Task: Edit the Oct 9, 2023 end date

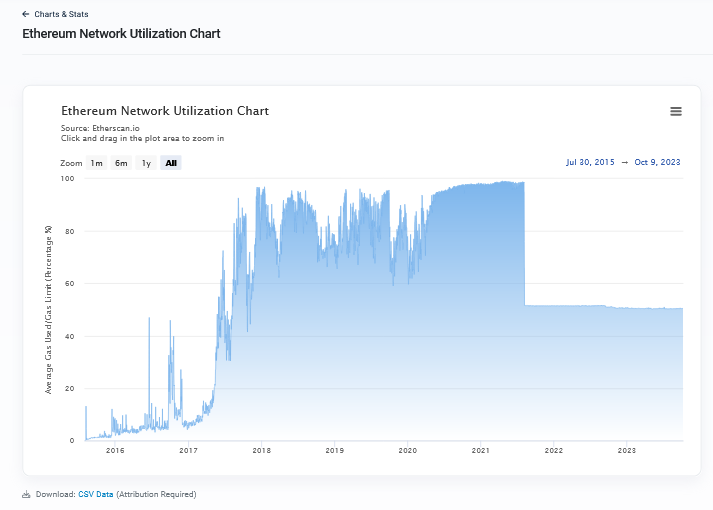Action: tap(658, 162)
